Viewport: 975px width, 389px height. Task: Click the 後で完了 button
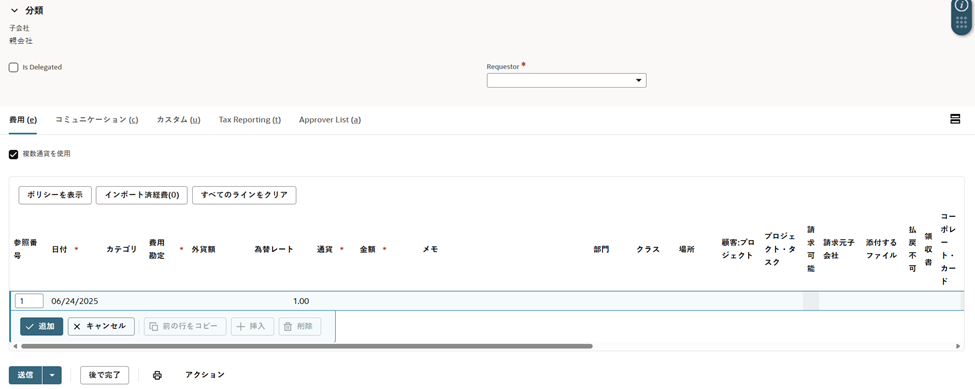(104, 375)
